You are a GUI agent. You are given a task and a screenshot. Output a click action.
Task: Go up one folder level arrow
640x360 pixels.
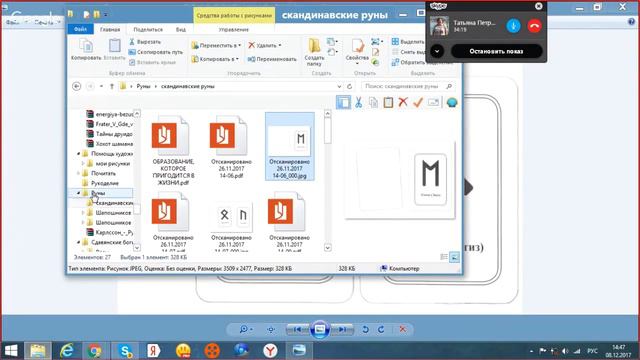click(x=112, y=87)
